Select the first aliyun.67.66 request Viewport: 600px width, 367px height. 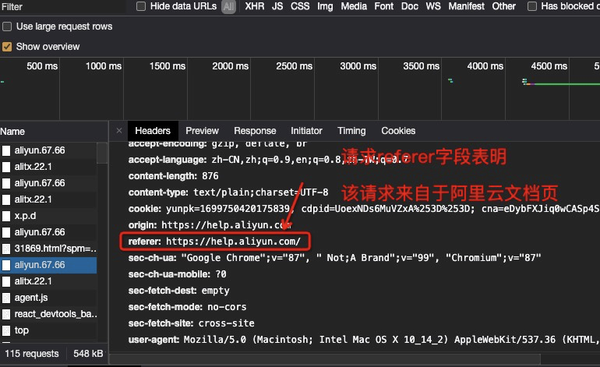49,150
